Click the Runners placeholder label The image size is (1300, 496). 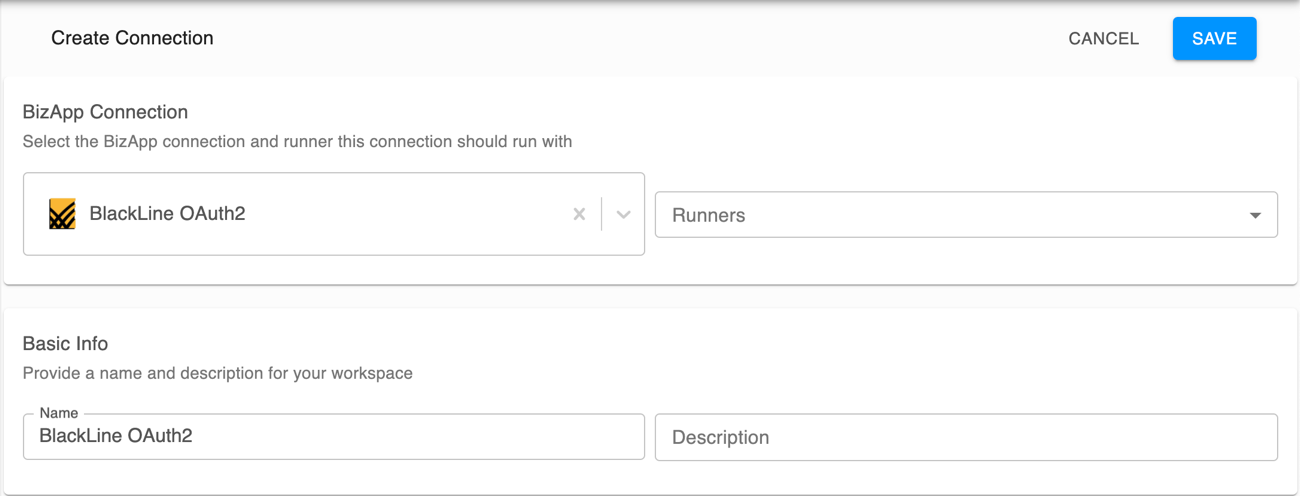(x=708, y=215)
